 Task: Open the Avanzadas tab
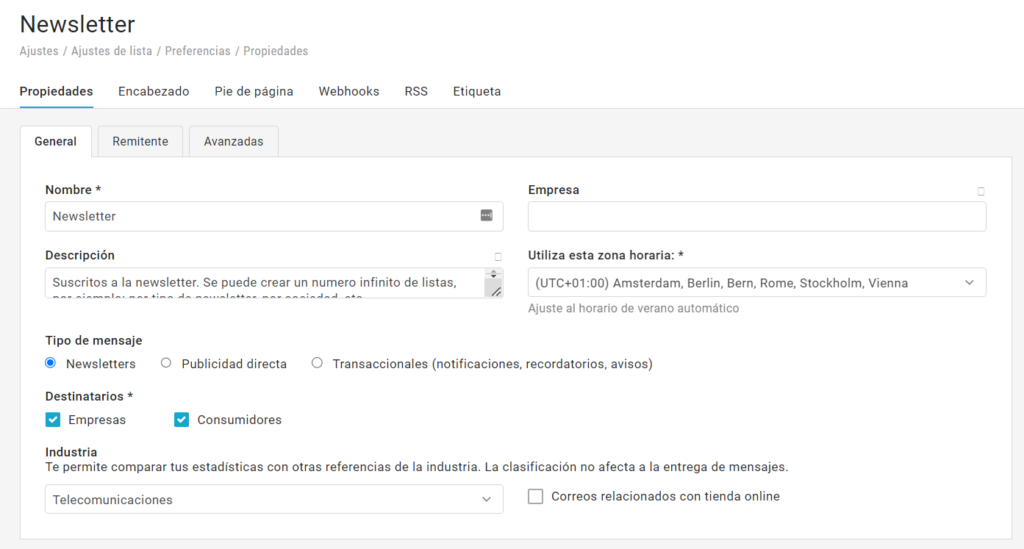click(233, 142)
